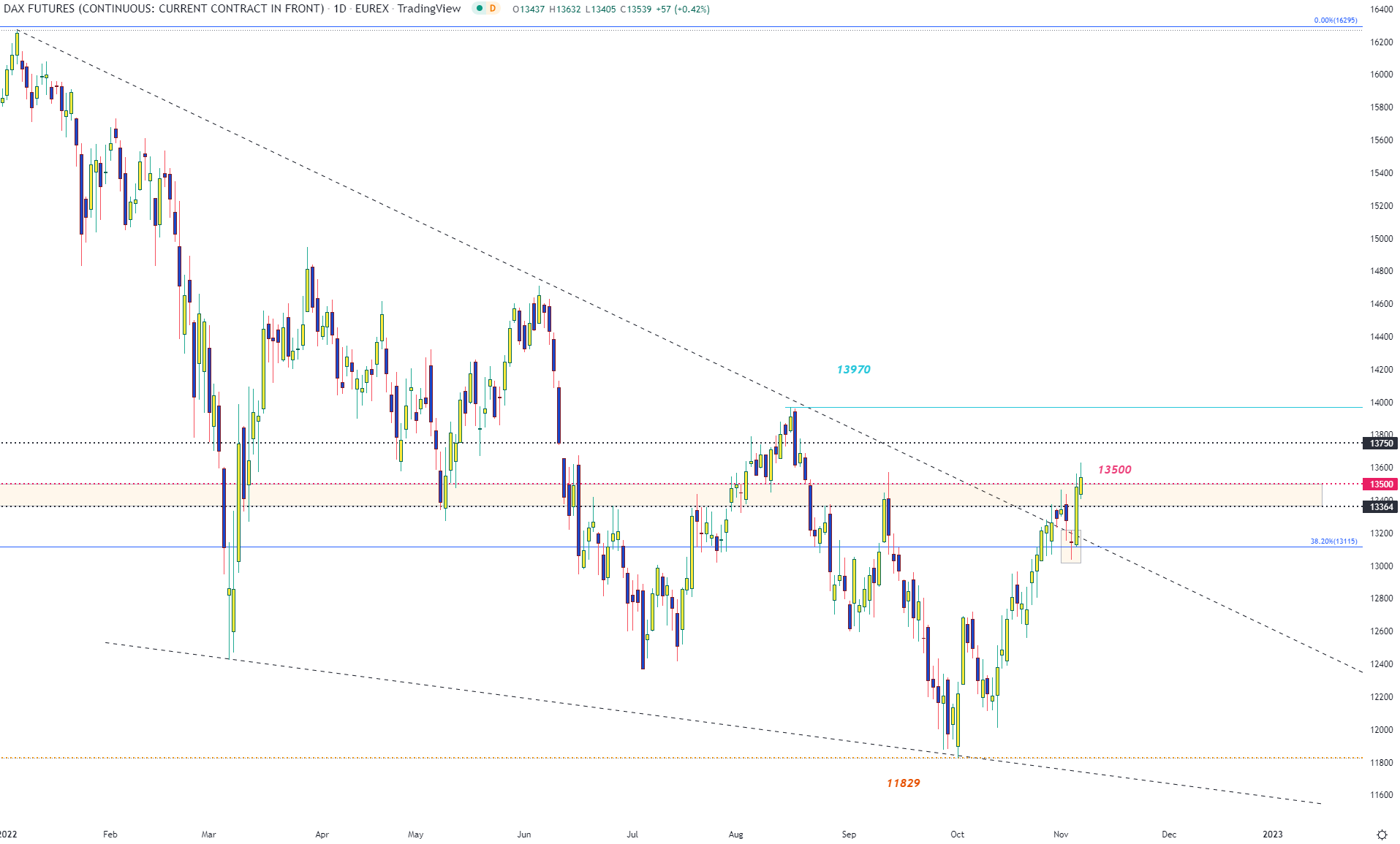Viewport: 1400px width, 844px height.
Task: Click 2023 on the time axis
Action: click(1273, 835)
